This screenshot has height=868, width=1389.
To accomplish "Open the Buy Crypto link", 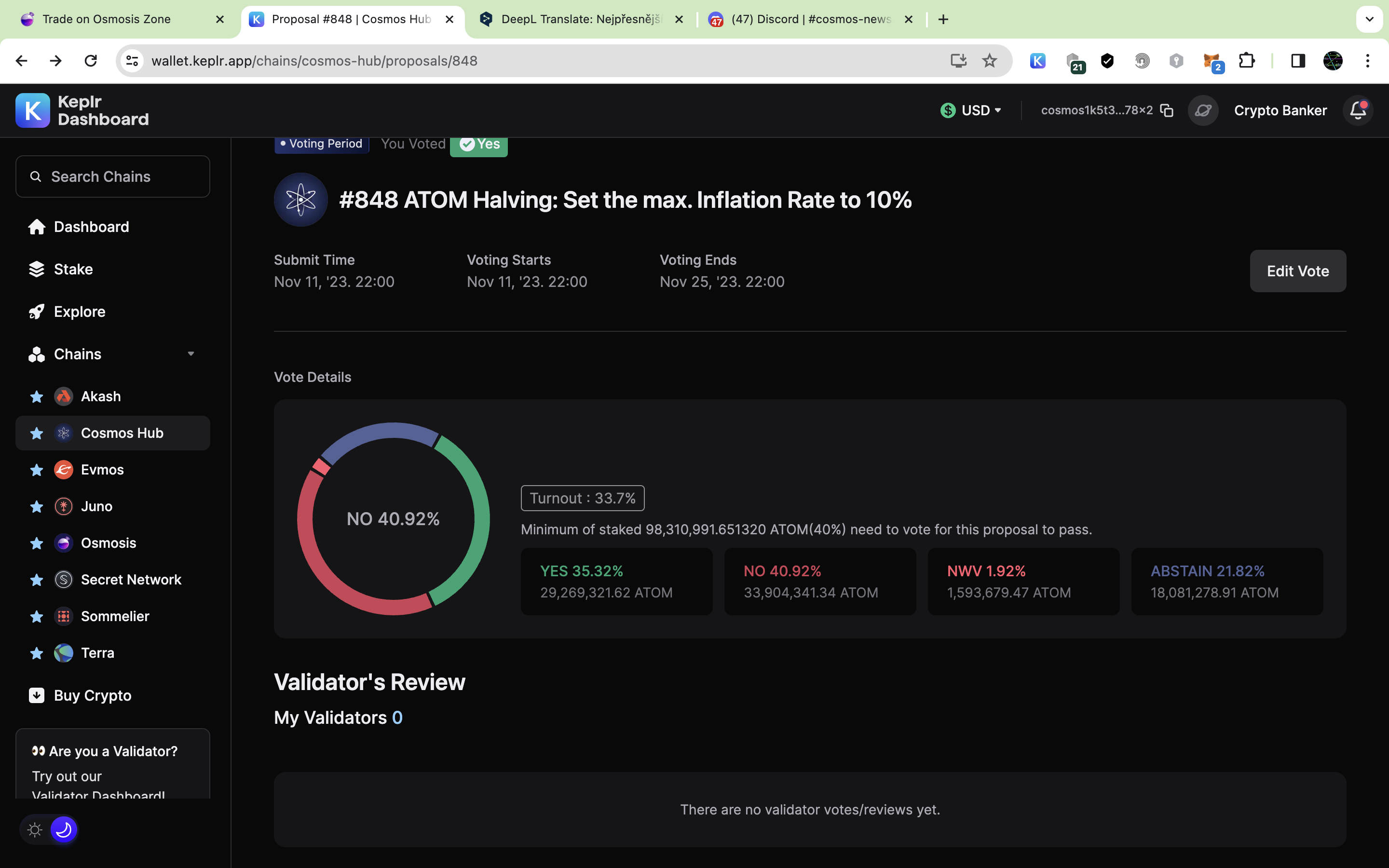I will pos(92,695).
